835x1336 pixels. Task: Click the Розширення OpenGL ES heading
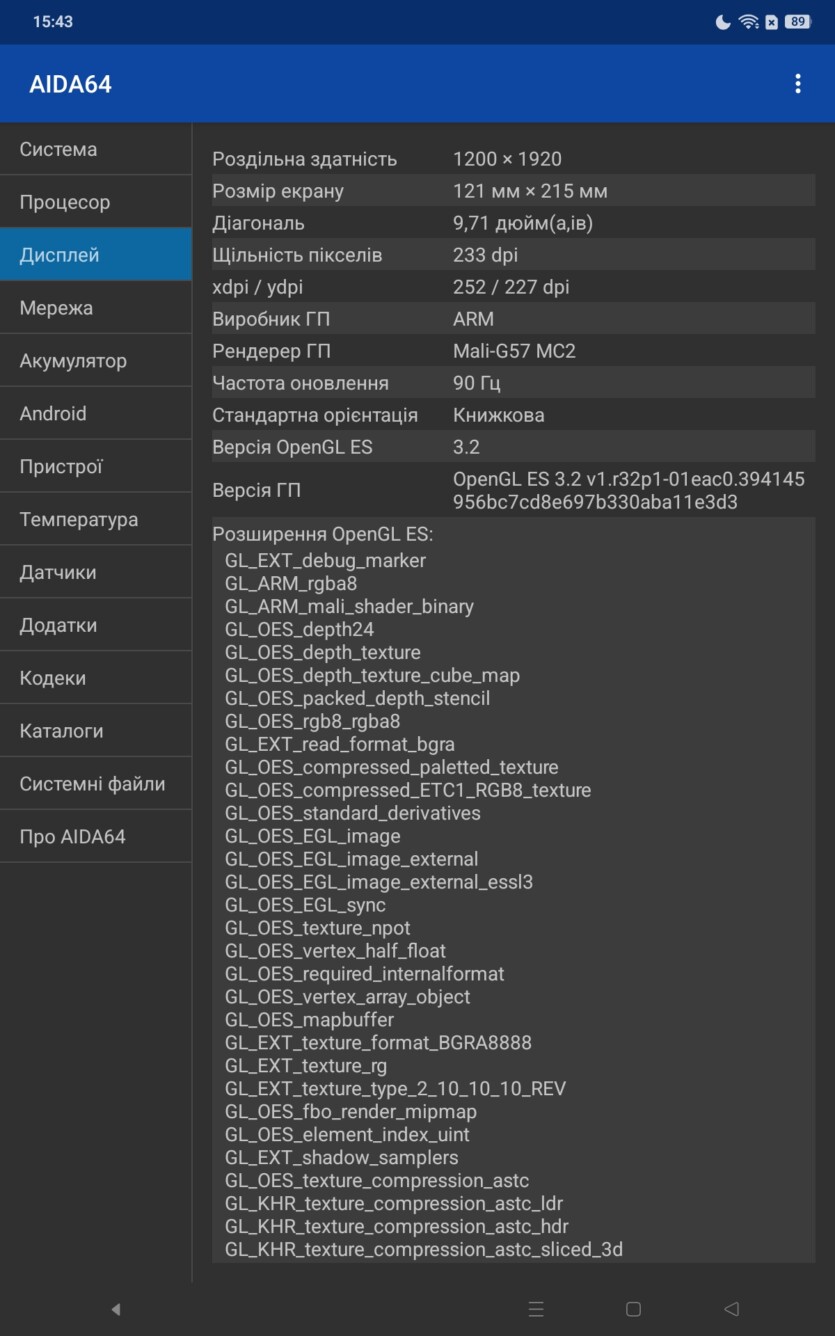click(x=323, y=534)
